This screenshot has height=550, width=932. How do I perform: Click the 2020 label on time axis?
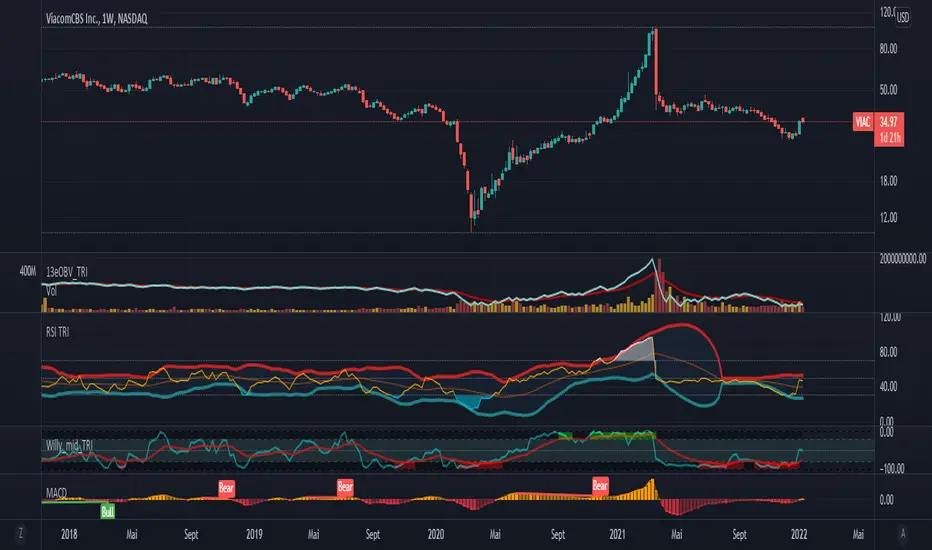436,534
